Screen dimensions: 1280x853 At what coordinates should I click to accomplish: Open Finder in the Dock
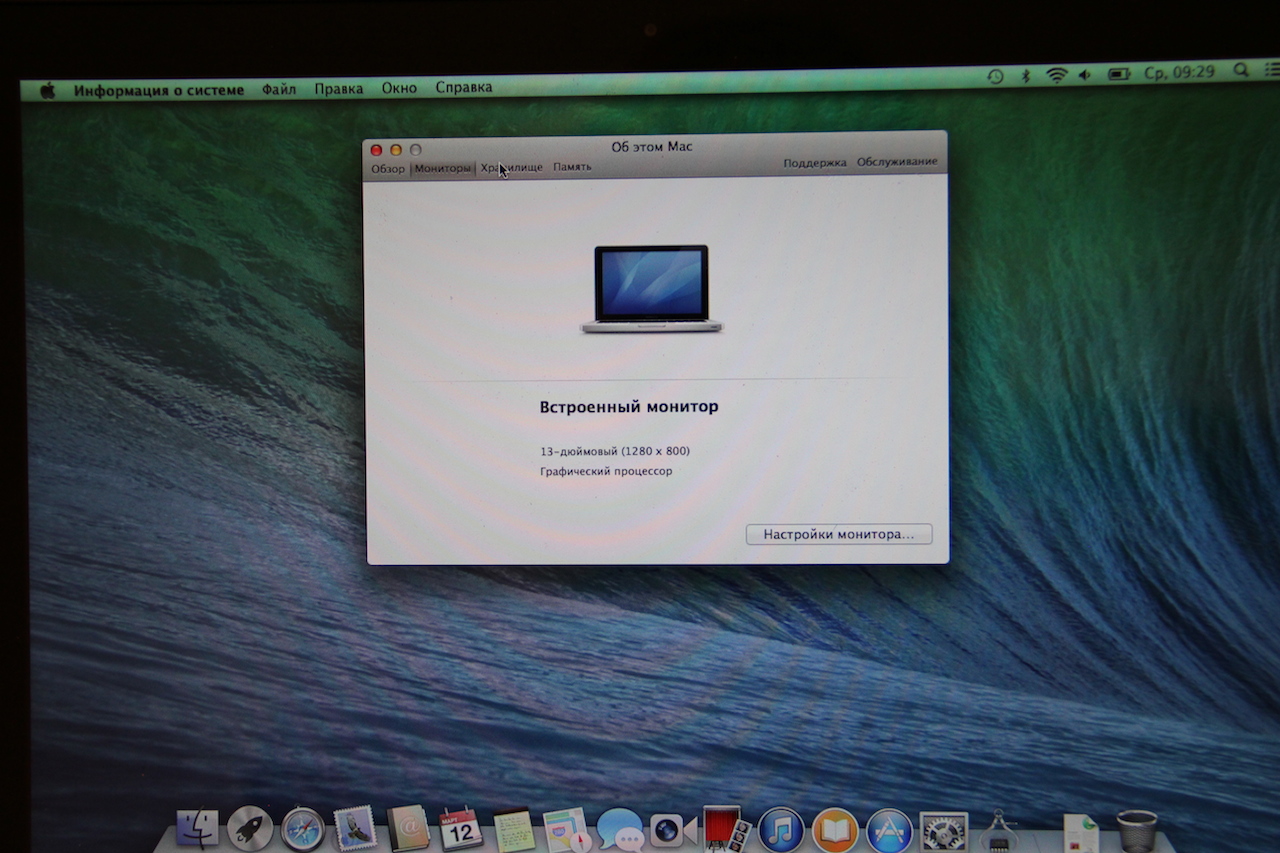197,828
